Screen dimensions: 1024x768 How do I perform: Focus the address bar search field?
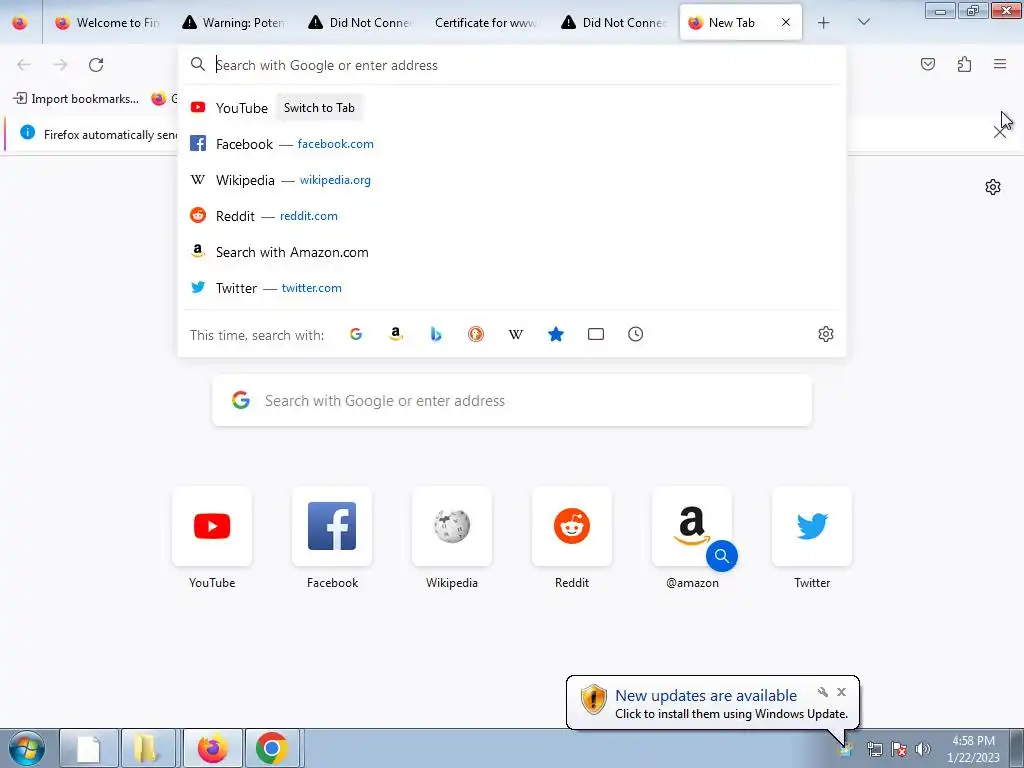[x=512, y=65]
